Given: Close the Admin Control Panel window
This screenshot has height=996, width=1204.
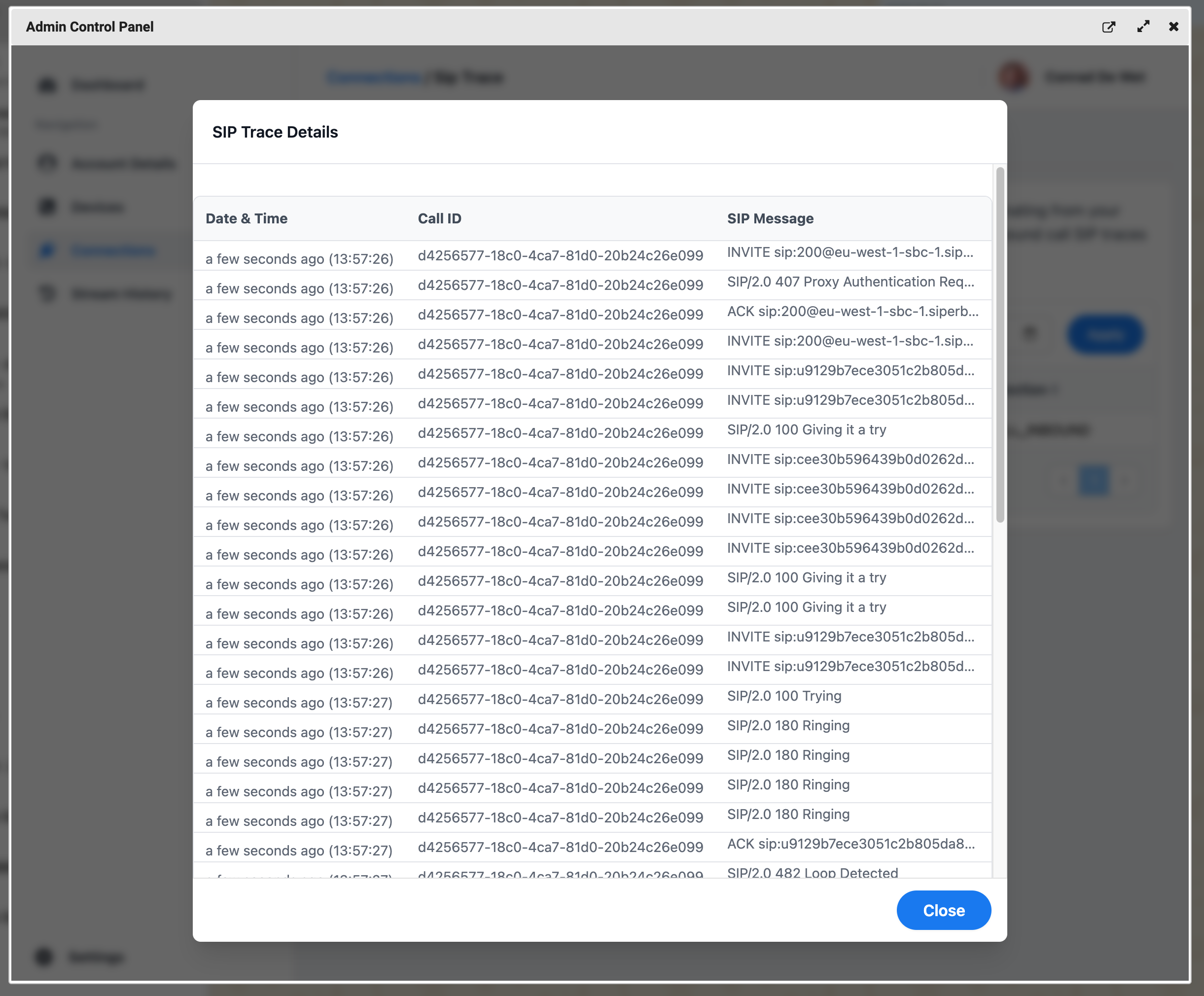Looking at the screenshot, I should coord(1173,27).
